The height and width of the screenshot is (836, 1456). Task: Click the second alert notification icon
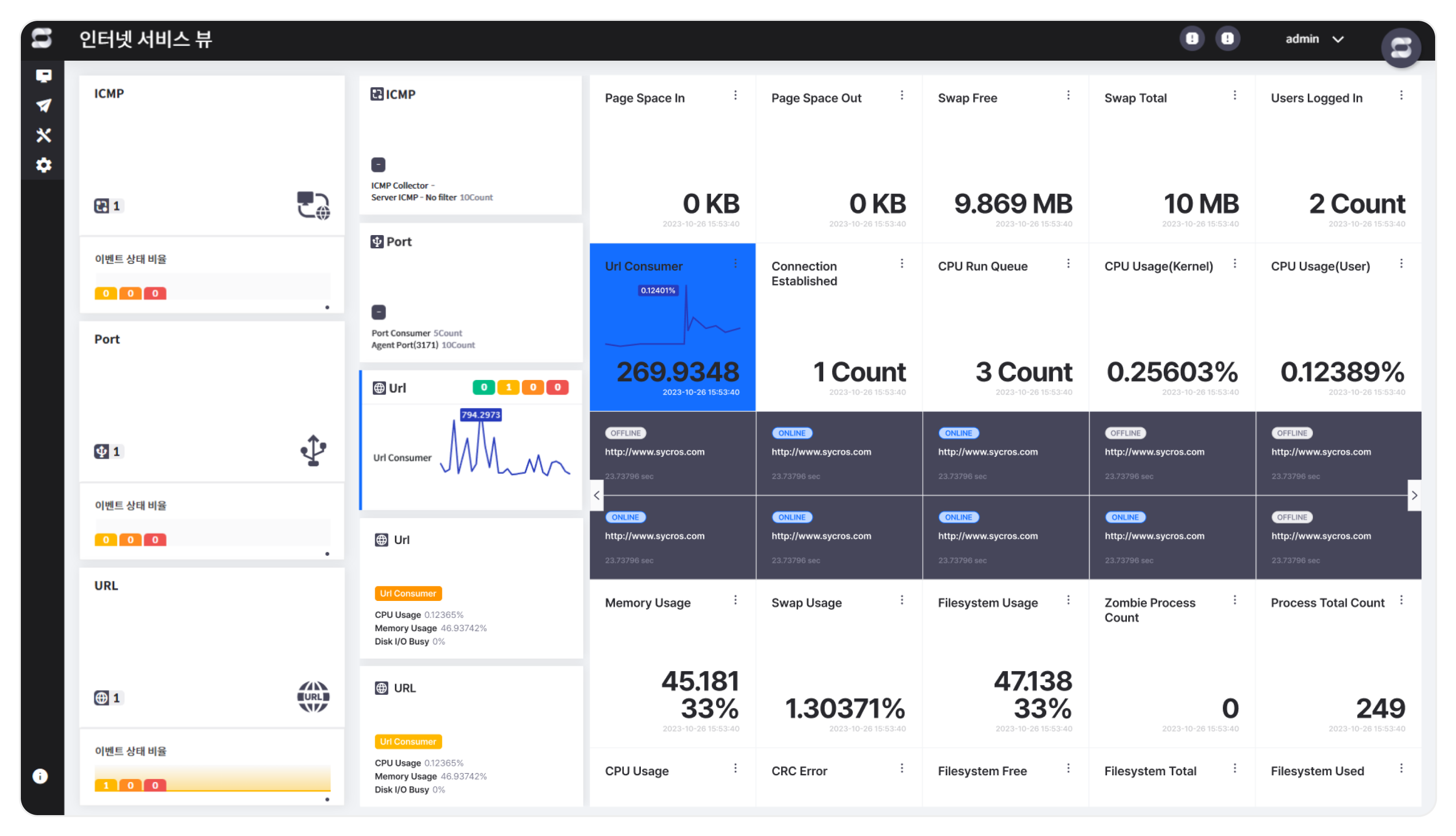click(x=1228, y=39)
